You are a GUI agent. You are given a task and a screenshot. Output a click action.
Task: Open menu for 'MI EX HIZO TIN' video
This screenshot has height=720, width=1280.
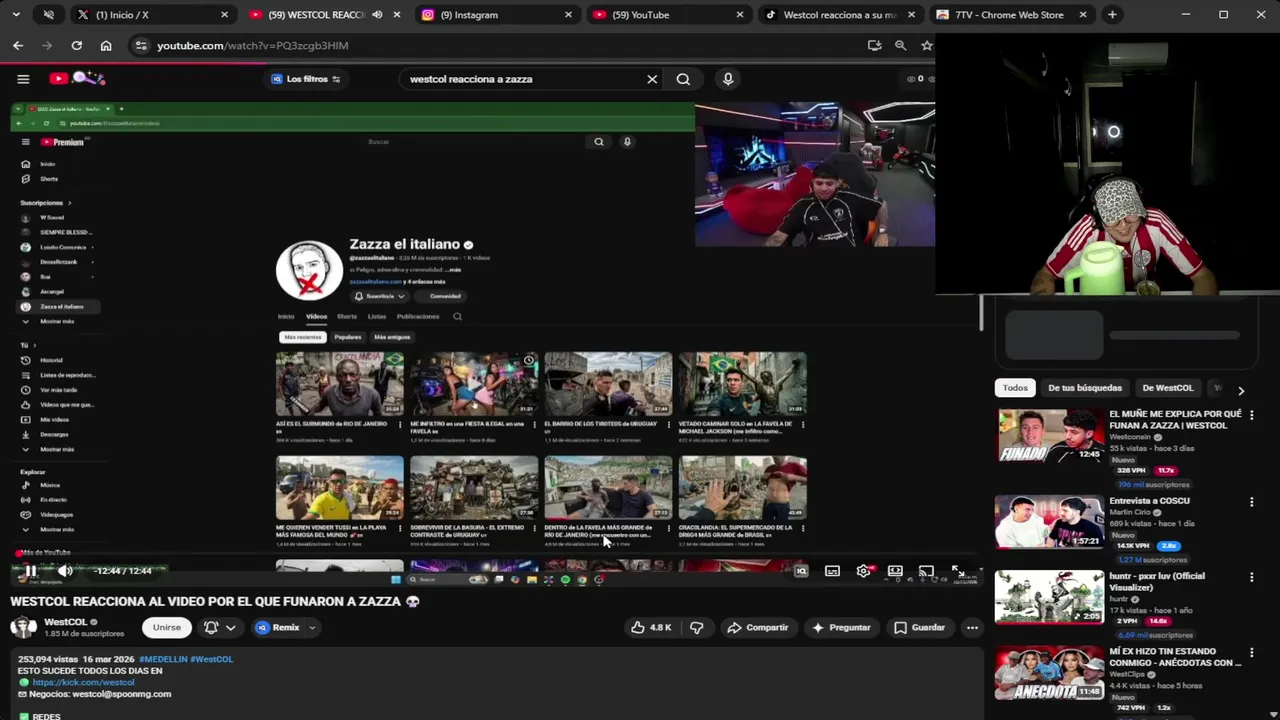(1251, 652)
